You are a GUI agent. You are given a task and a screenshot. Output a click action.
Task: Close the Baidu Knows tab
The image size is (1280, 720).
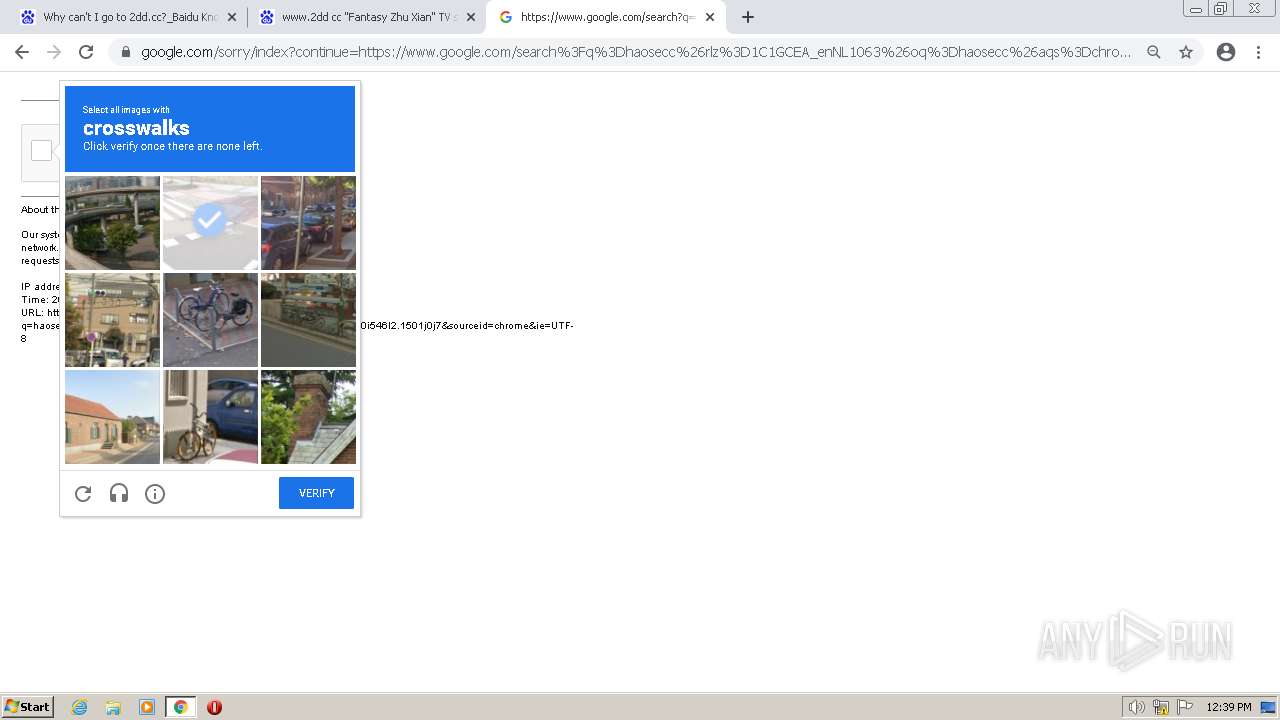click(232, 17)
